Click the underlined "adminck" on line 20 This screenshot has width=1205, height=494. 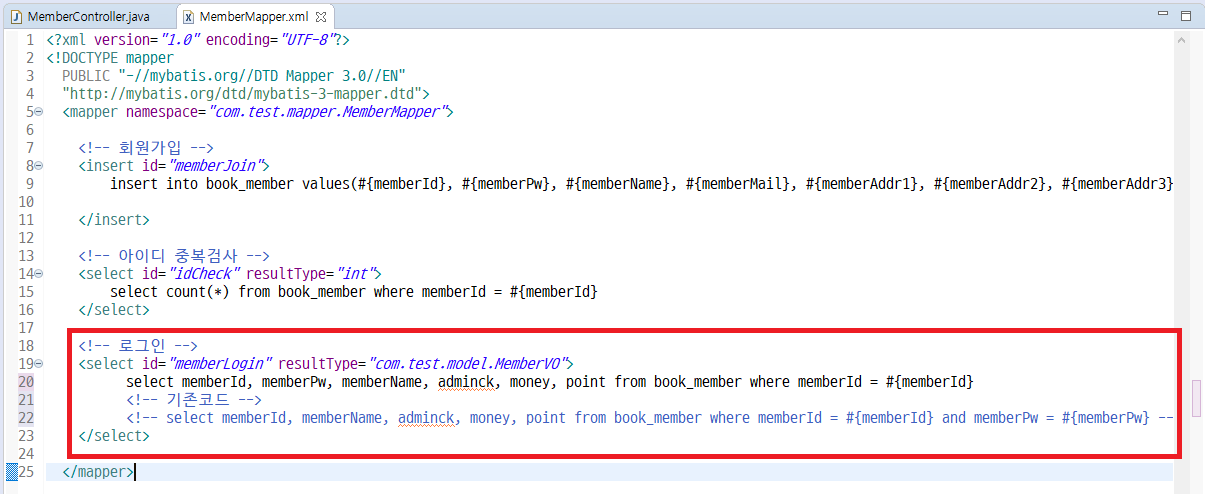[x=467, y=381]
